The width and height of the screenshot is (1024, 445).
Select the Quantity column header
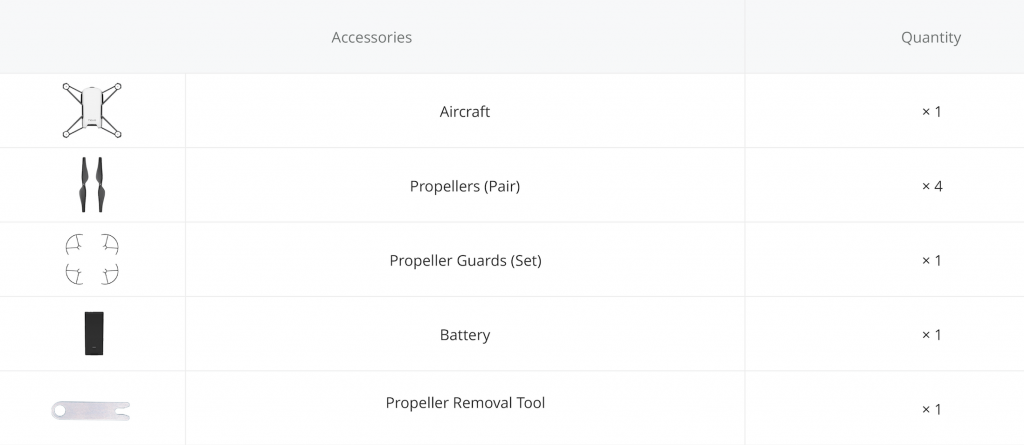tap(931, 37)
